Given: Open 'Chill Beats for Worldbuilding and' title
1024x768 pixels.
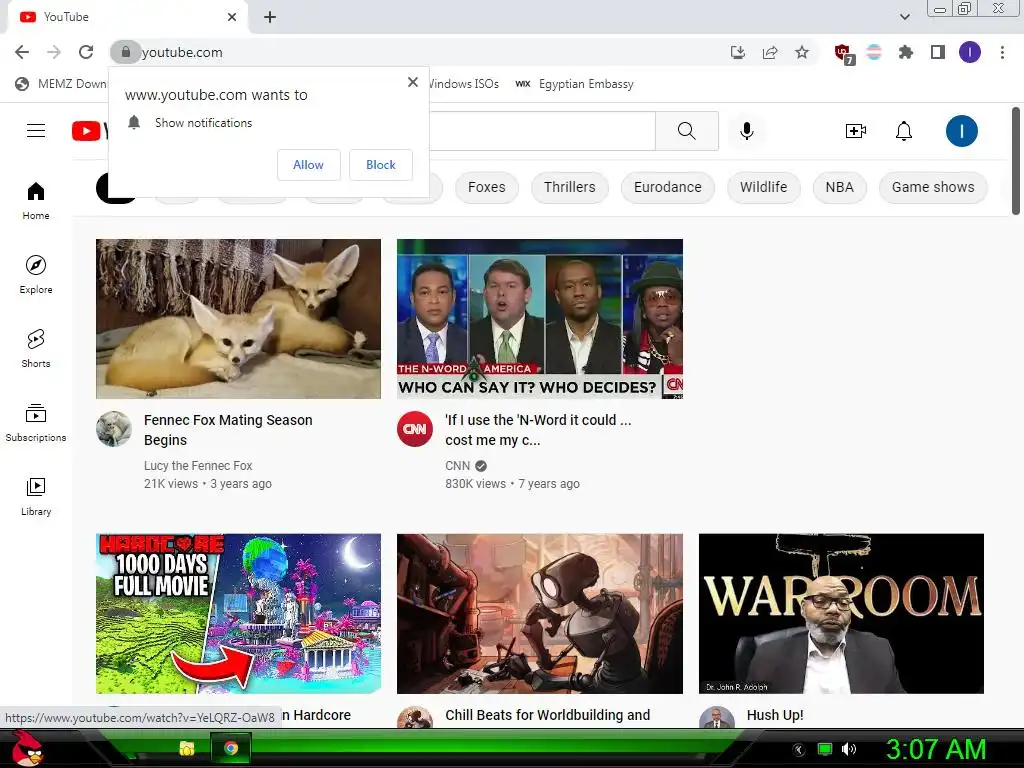Looking at the screenshot, I should click(x=547, y=715).
